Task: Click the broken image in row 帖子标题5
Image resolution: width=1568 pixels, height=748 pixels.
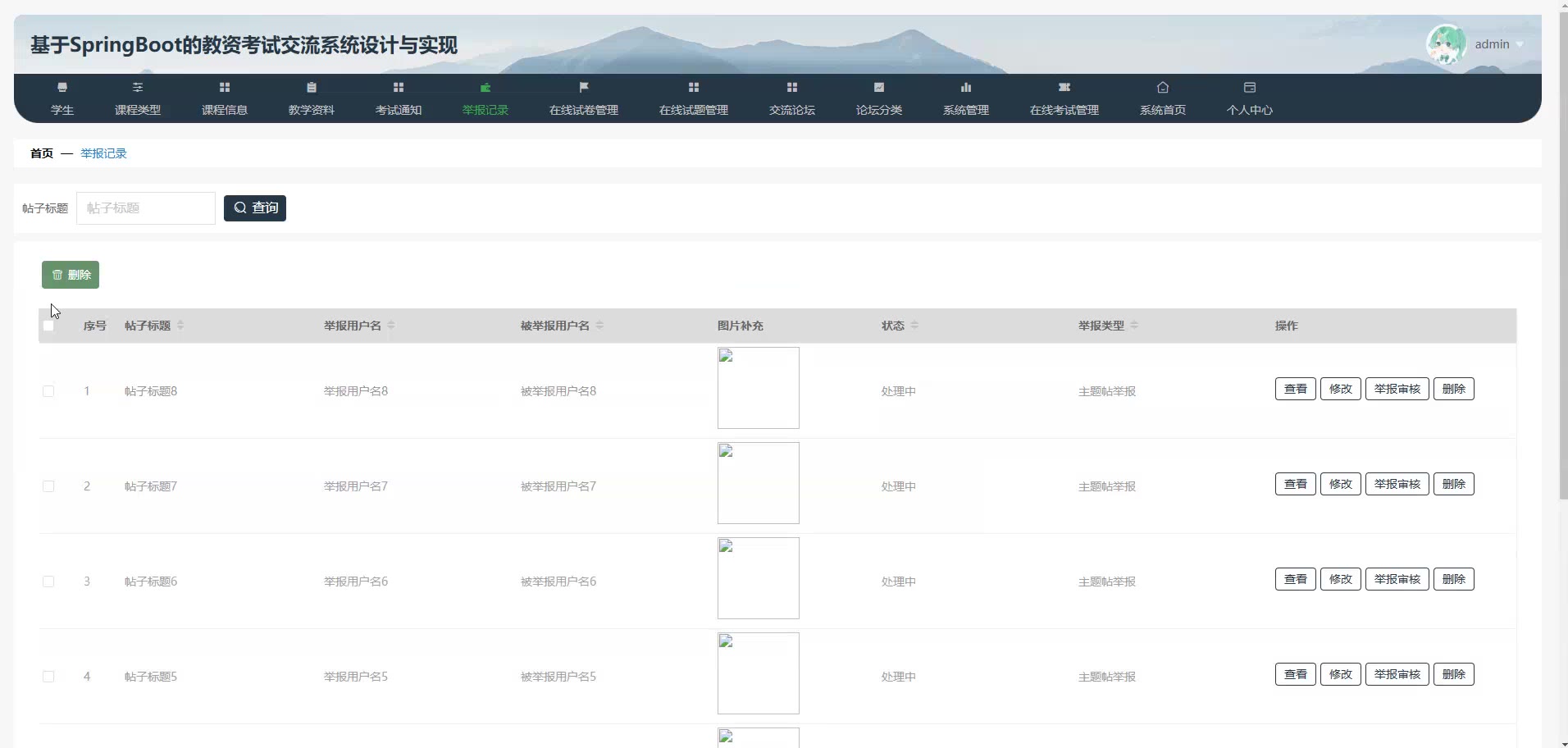Action: 759,673
